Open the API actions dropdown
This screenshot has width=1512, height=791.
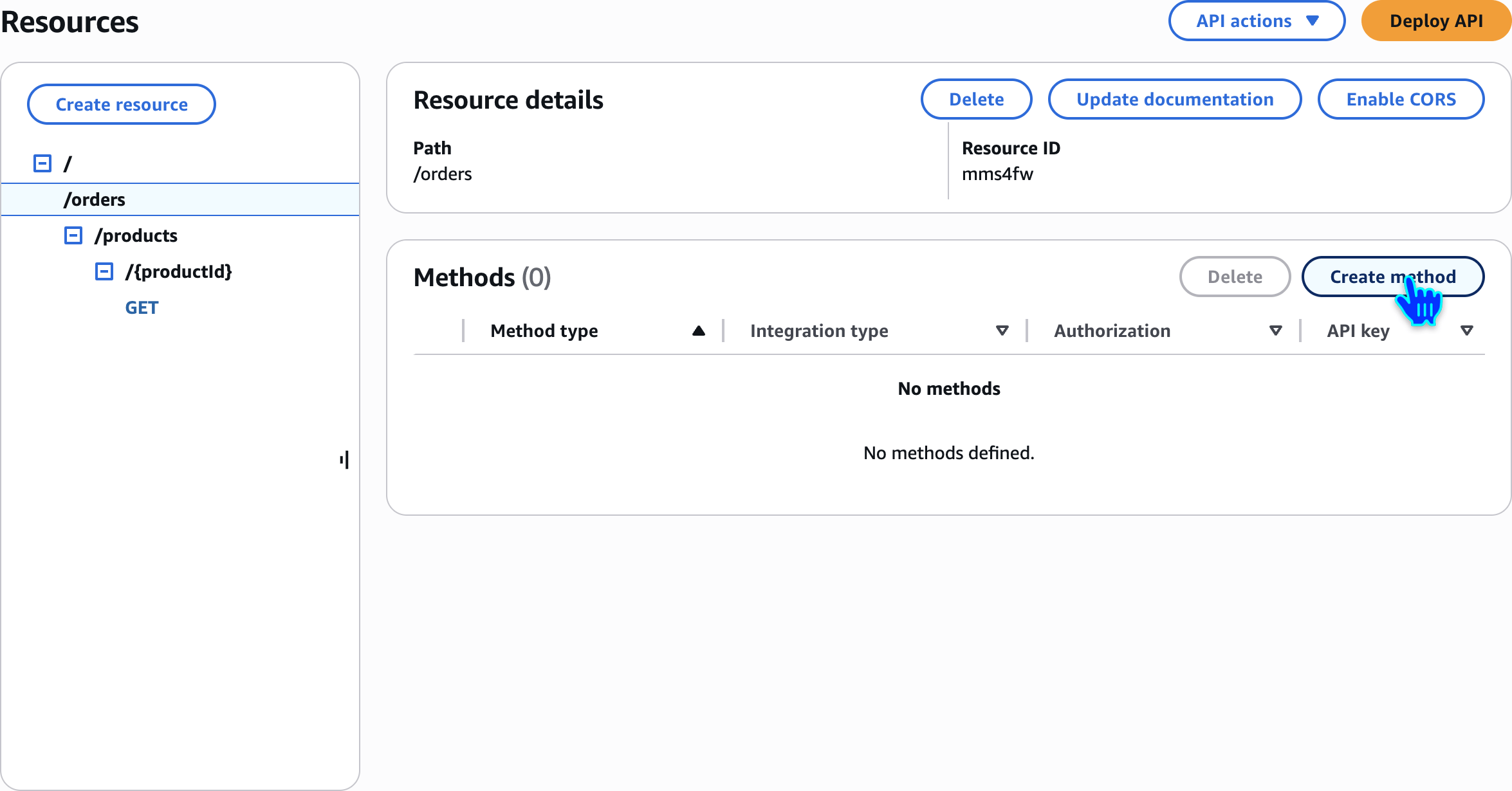(1256, 21)
